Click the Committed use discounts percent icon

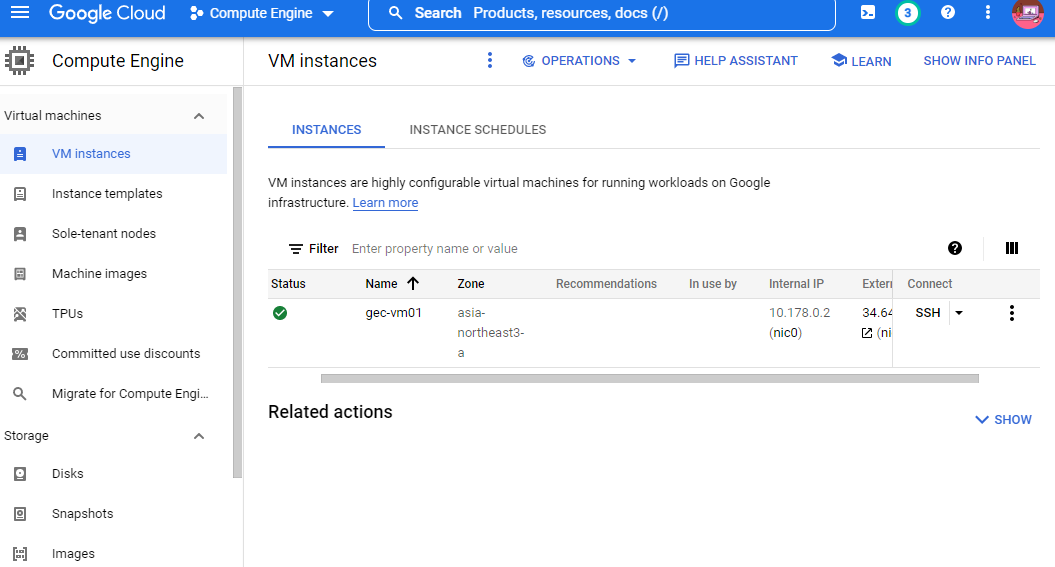coord(20,354)
